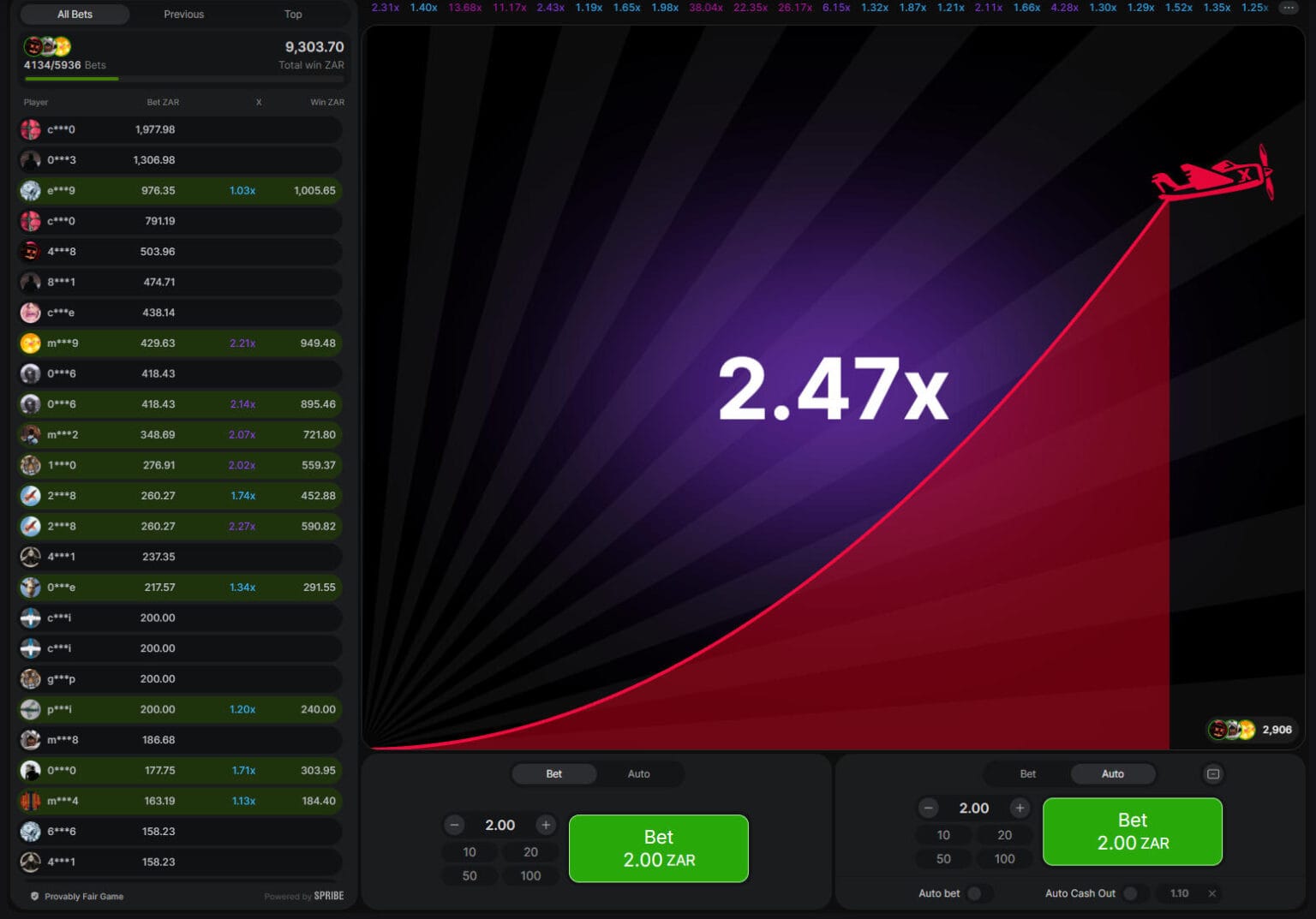Click the small panel icon beside the right Auto tab
The width and height of the screenshot is (1316, 919).
pos(1213,773)
